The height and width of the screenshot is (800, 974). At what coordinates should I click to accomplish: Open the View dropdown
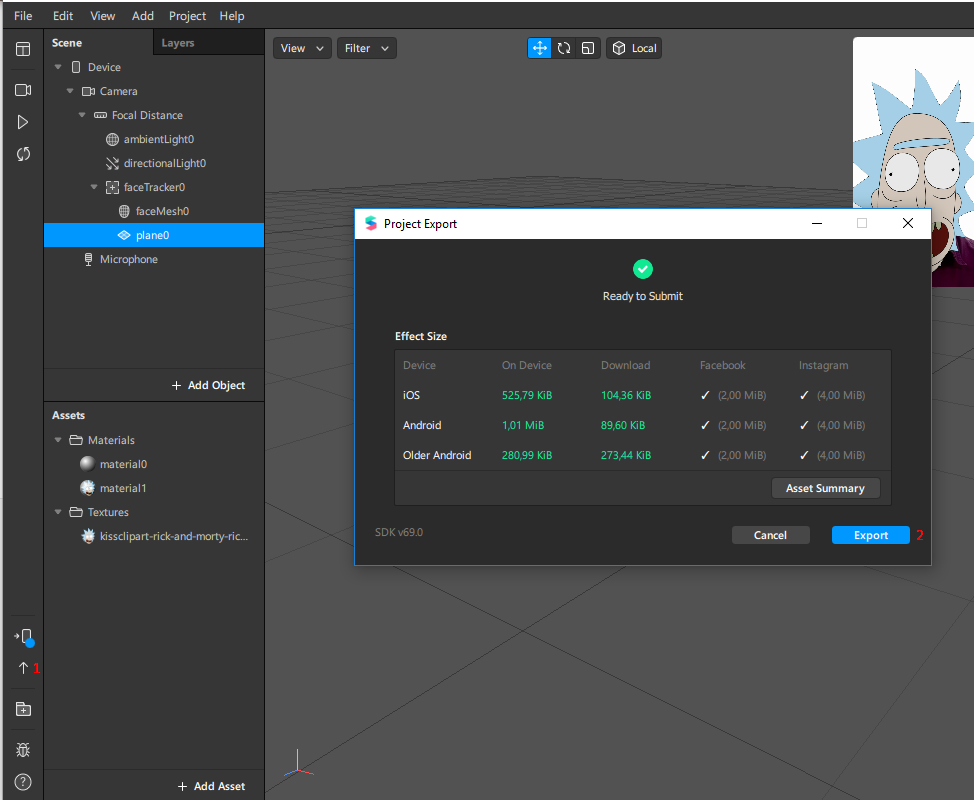pos(302,48)
